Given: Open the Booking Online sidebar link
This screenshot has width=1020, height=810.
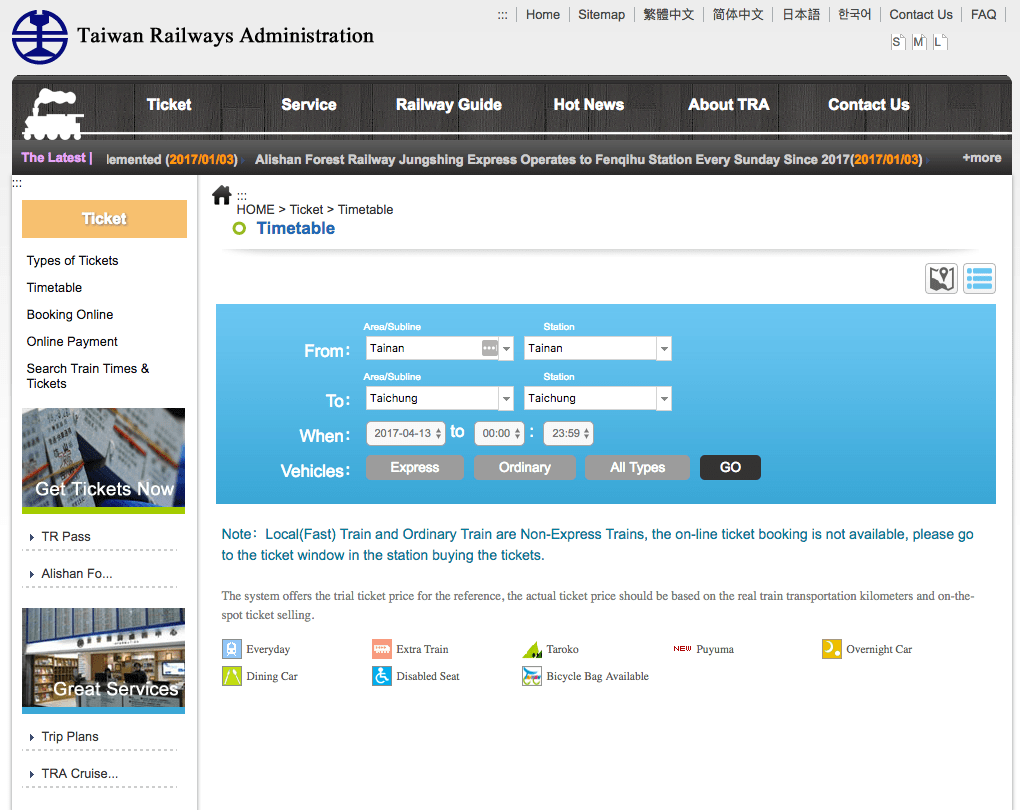Looking at the screenshot, I should [x=70, y=314].
